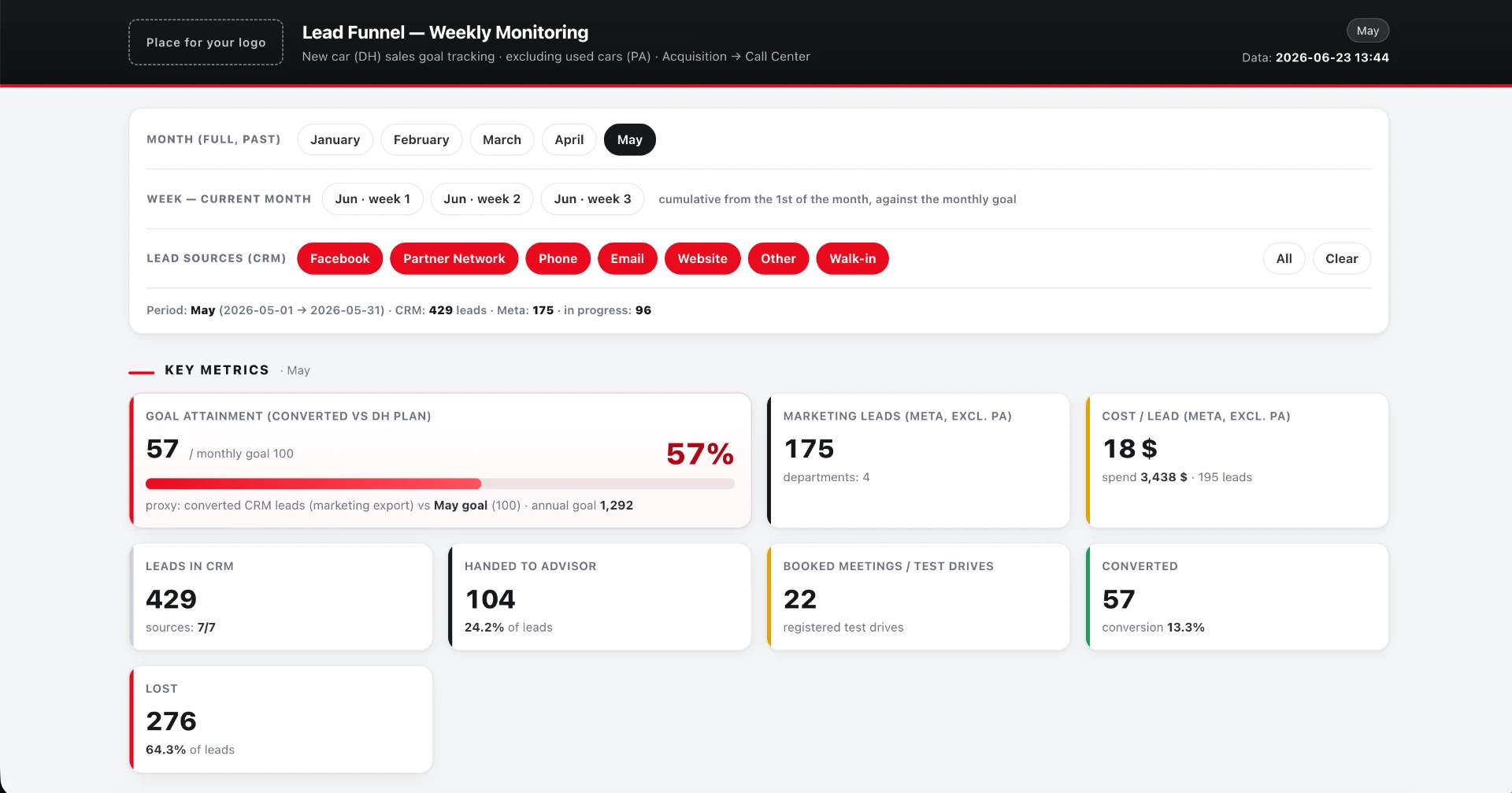Screen dimensions: 1512x793
Task: Select the January month filter
Action: pos(335,139)
